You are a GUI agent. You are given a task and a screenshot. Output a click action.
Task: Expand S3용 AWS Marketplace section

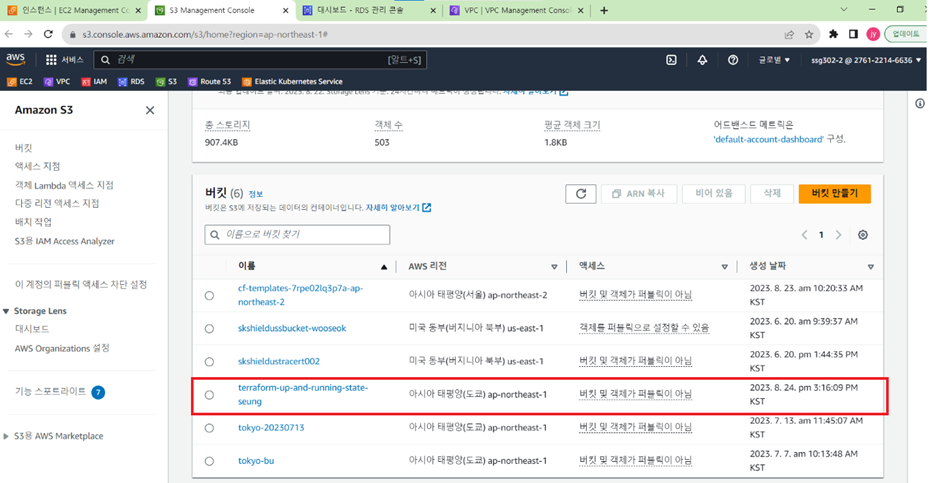click(x=6, y=436)
